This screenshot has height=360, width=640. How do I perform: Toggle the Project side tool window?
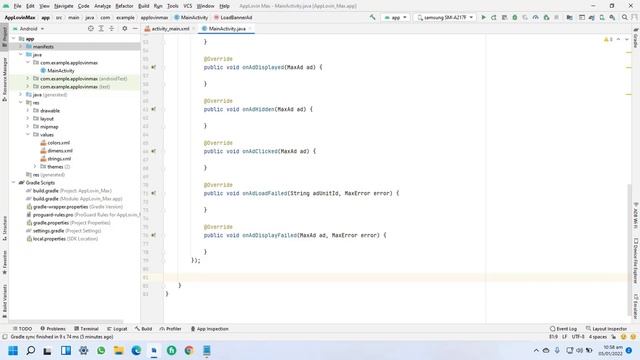[x=4, y=37]
